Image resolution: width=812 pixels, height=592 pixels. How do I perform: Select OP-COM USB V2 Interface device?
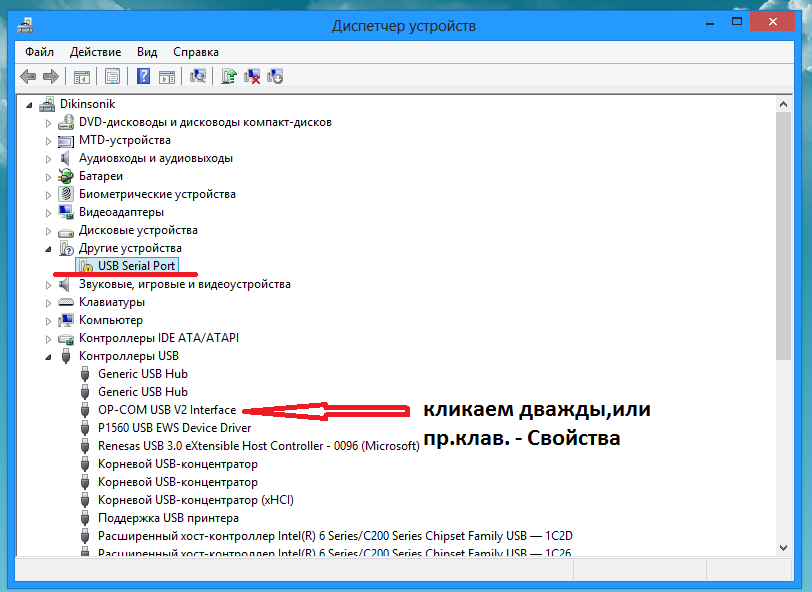click(166, 410)
